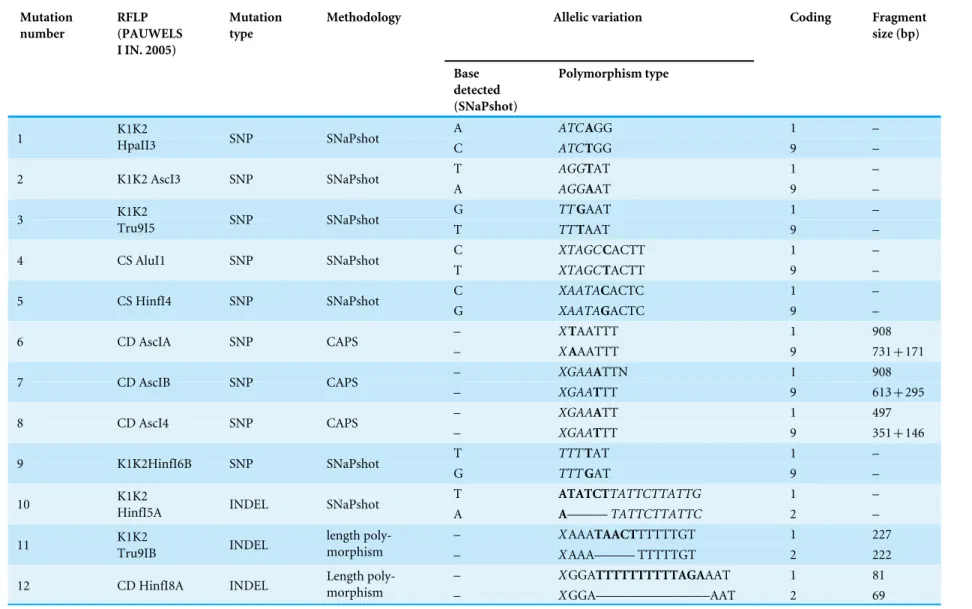This screenshot has width=972, height=609.
Task: Click fragment size '222'
Action: 881,554
